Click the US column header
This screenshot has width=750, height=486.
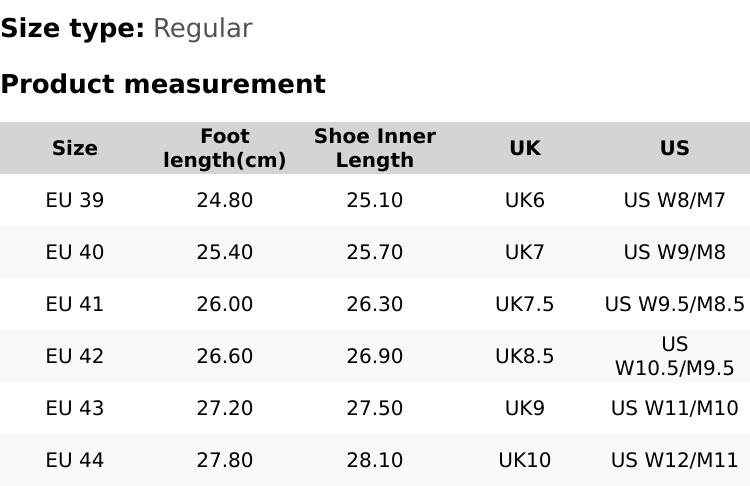tap(675, 148)
